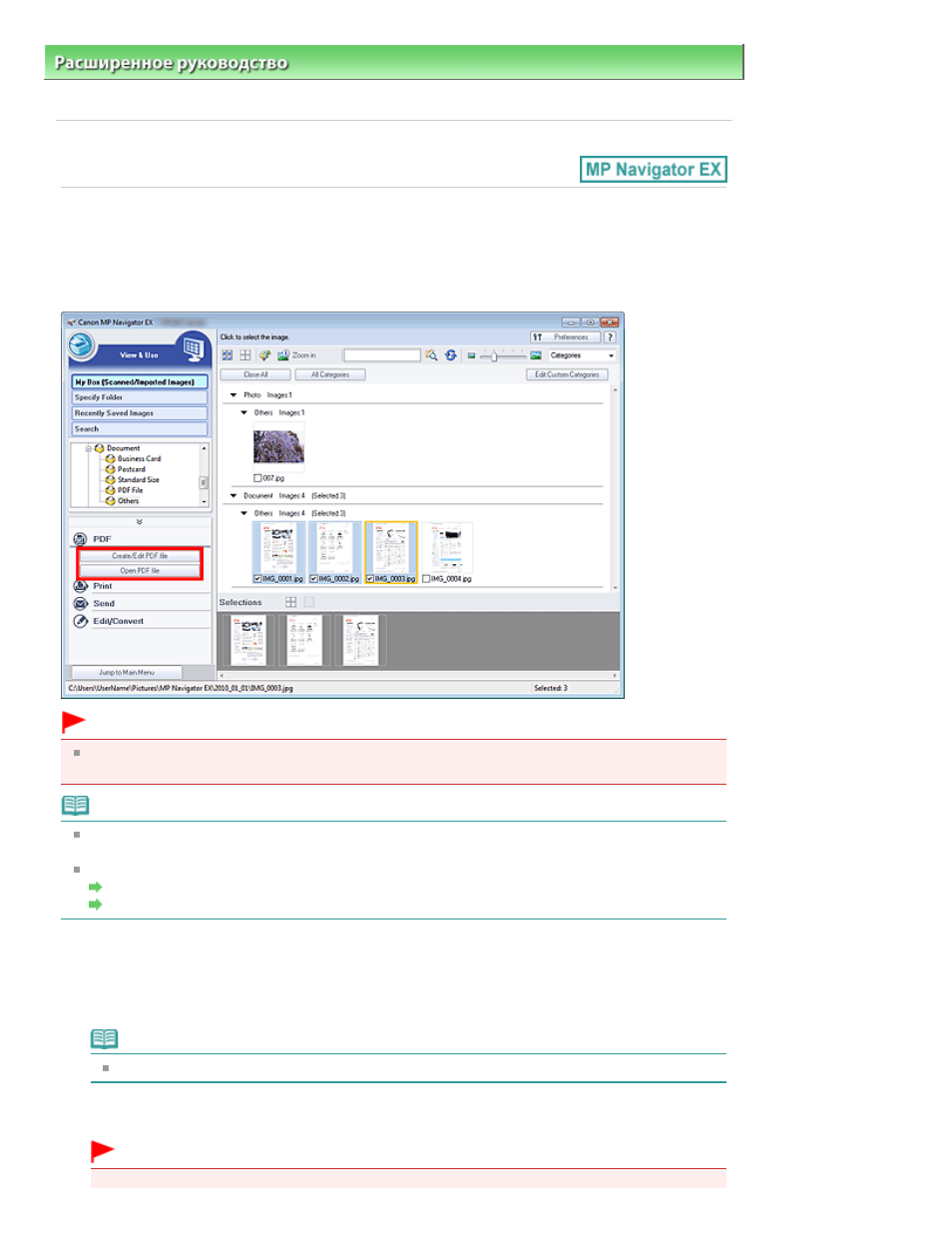
Task: Open the Categories sort dropdown
Action: tap(582, 355)
